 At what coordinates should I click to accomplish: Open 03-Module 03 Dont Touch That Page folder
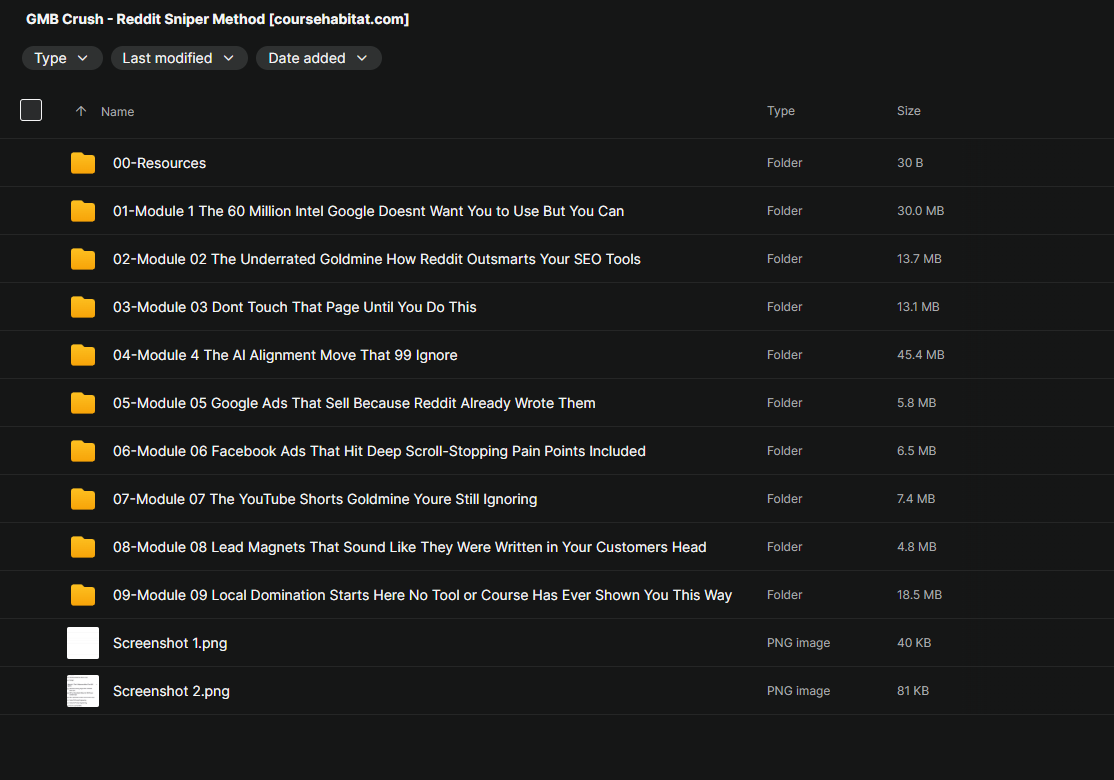(x=294, y=307)
